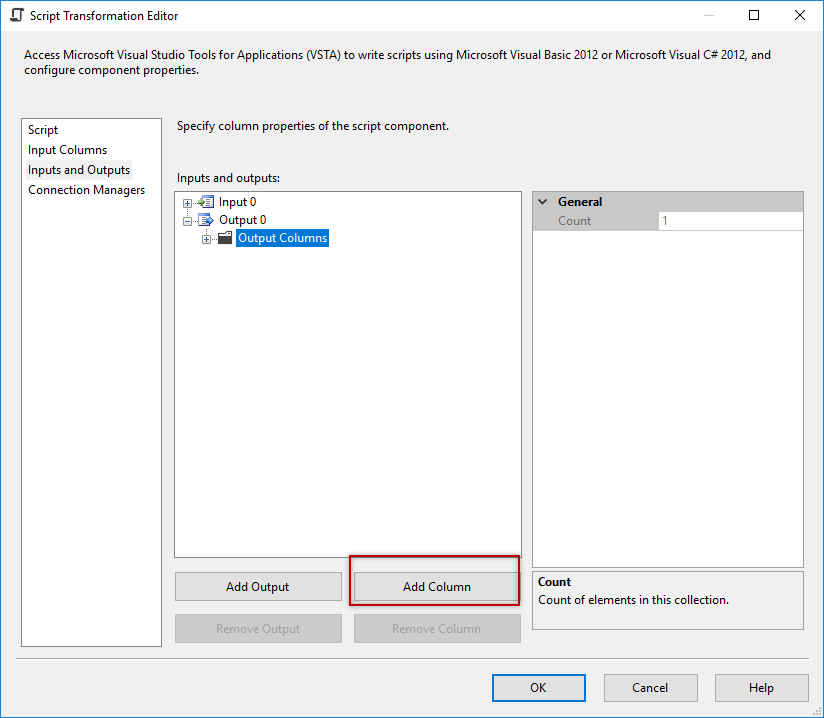This screenshot has height=718, width=824.
Task: Click the Add Output button
Action: (258, 586)
